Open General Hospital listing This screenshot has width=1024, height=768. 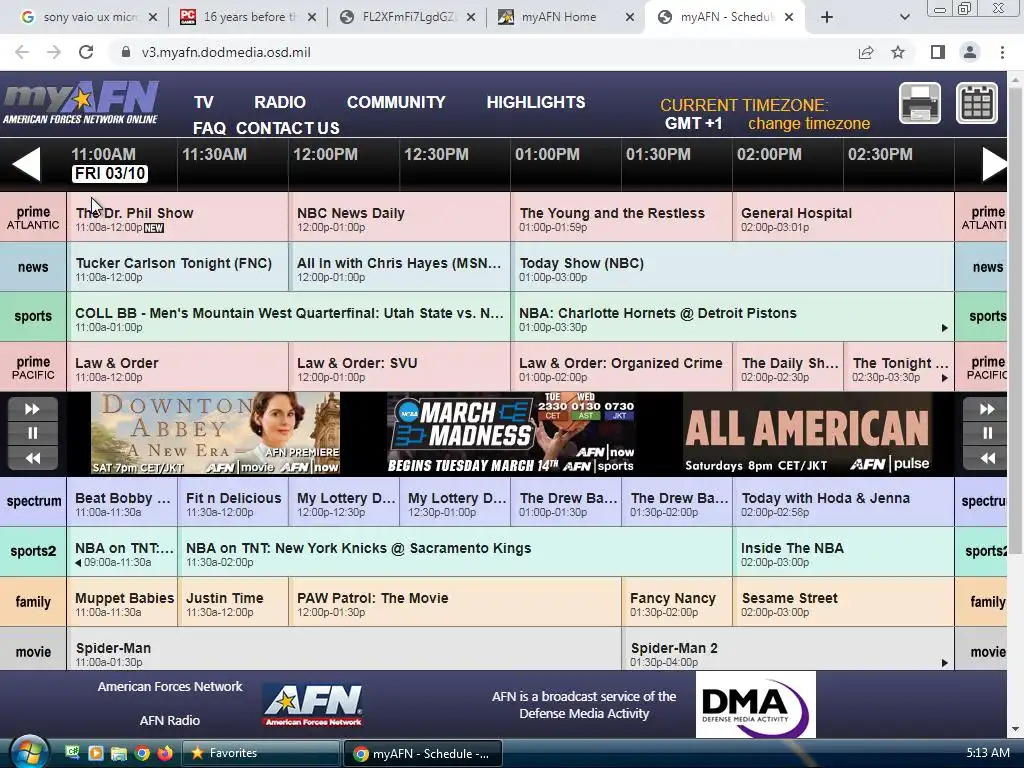(844, 217)
